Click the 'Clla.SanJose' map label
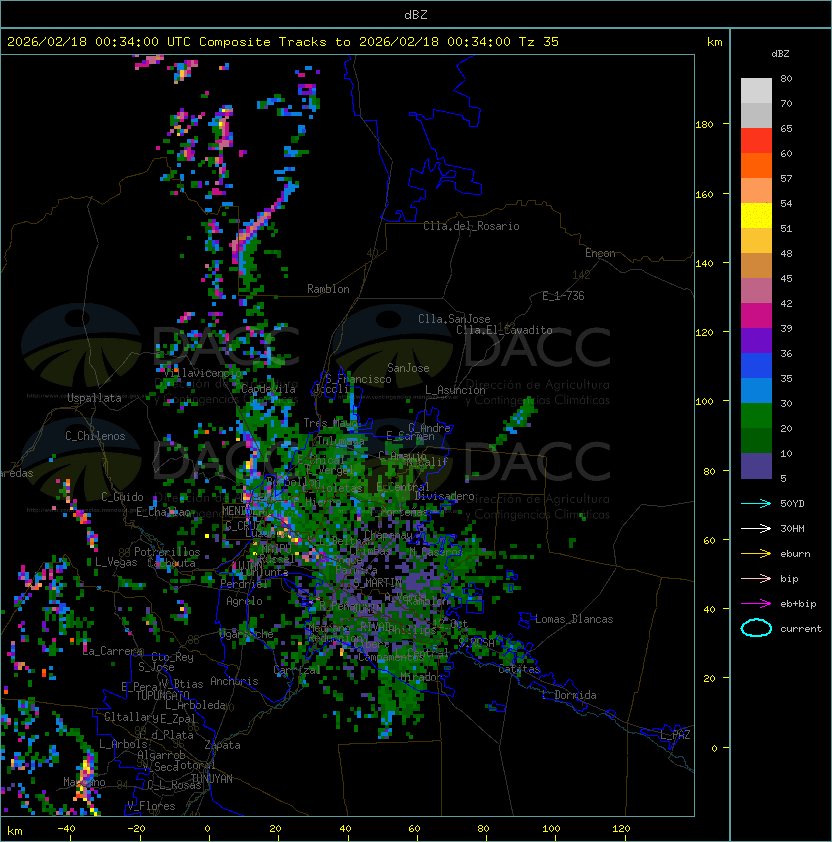 tap(454, 319)
